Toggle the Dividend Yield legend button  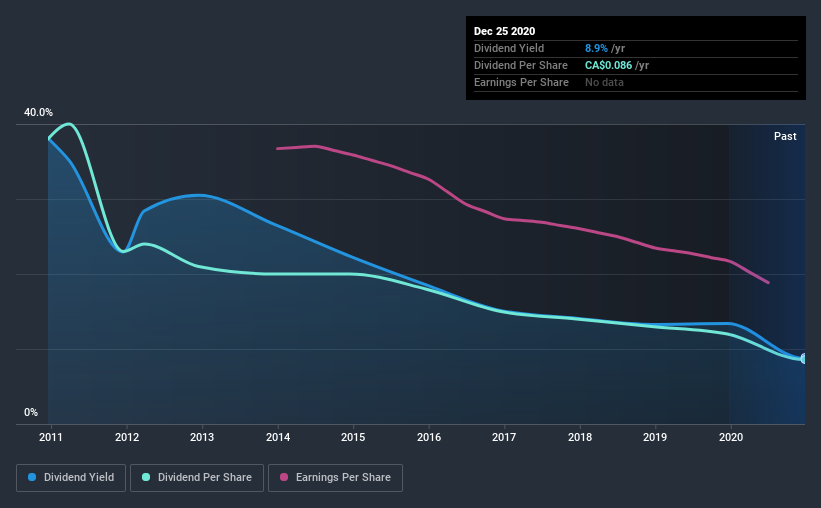(71, 478)
